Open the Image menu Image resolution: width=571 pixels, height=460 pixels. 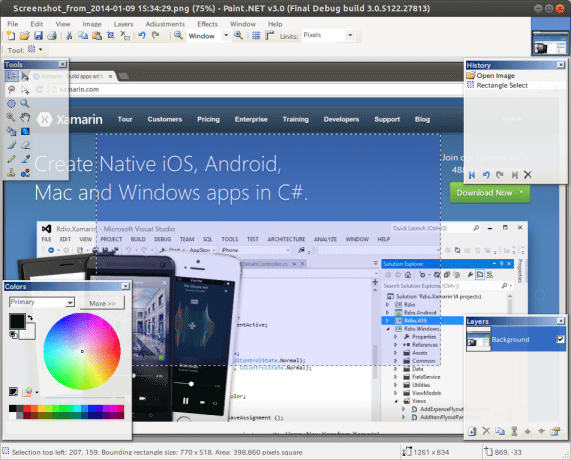[x=92, y=24]
